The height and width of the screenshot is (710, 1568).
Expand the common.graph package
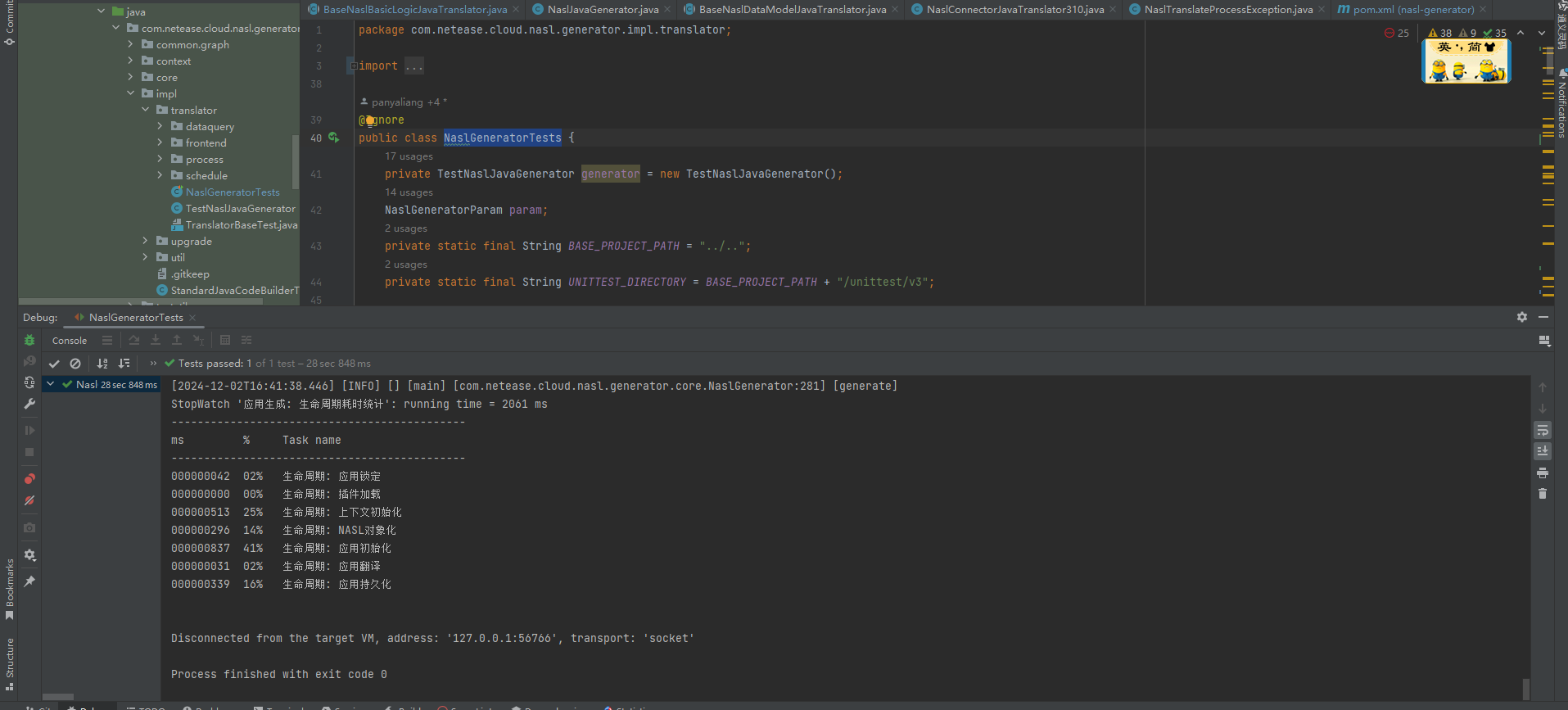click(x=130, y=44)
